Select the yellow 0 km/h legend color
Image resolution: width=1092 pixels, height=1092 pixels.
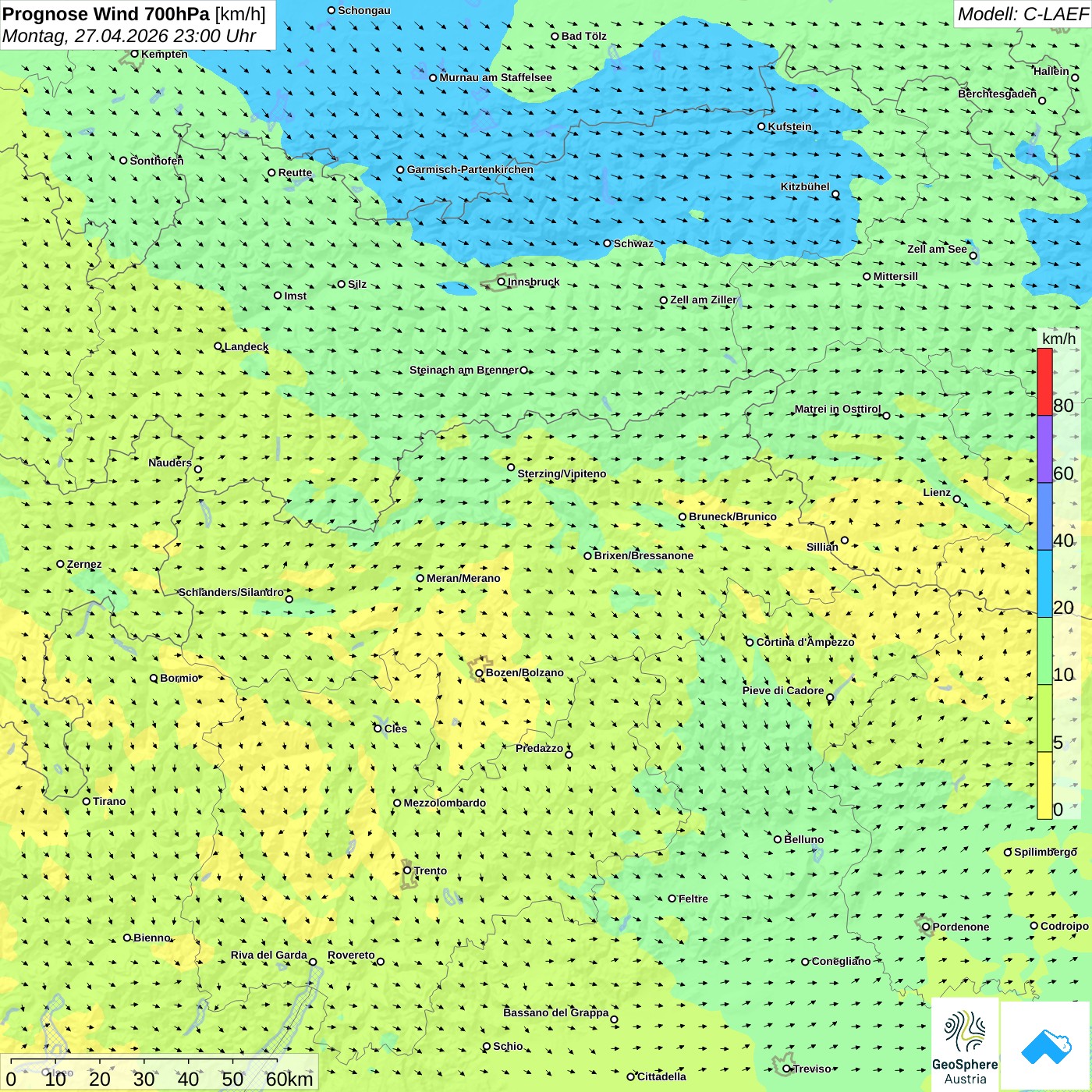pos(1044,785)
